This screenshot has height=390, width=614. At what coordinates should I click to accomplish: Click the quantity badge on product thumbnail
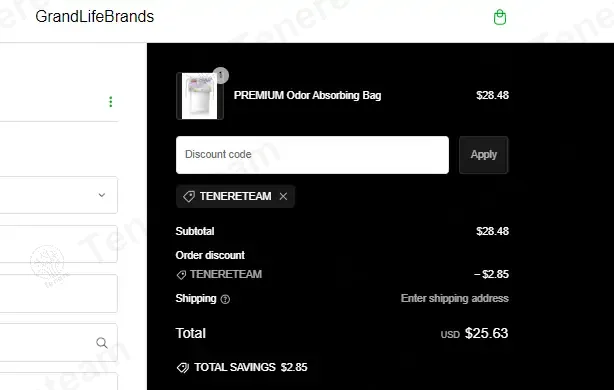click(x=220, y=75)
